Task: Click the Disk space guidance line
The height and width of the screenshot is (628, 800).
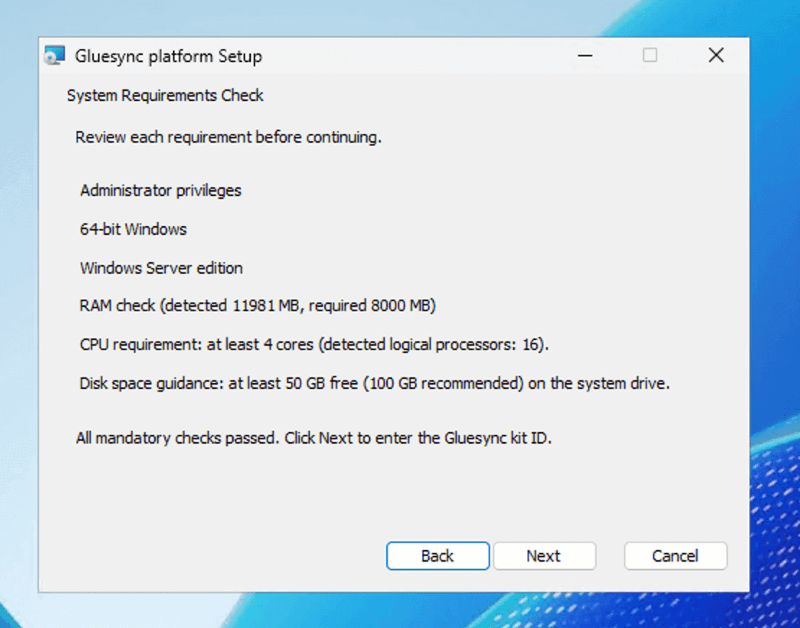Action: pos(374,383)
